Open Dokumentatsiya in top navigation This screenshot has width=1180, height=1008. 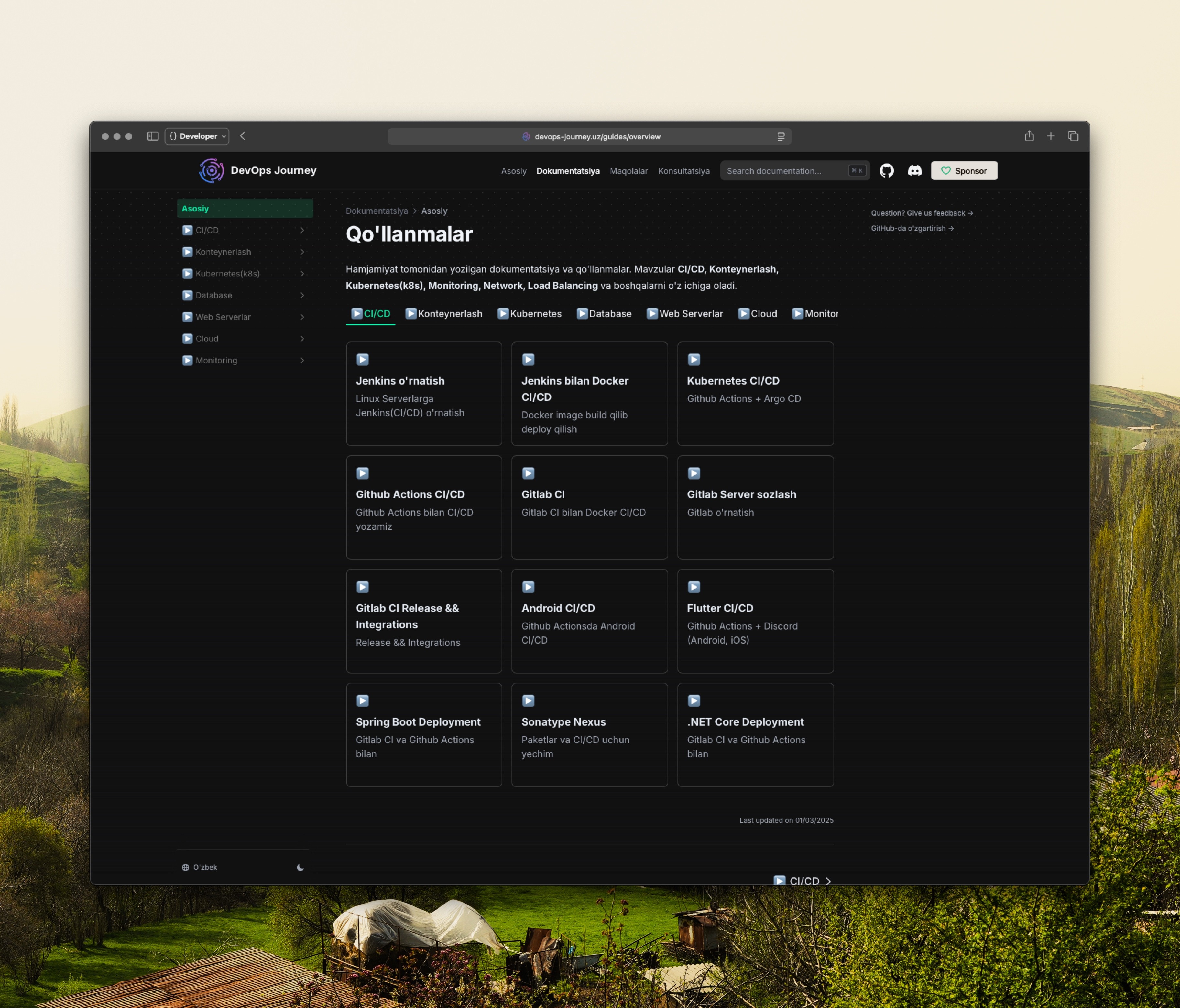(x=568, y=171)
